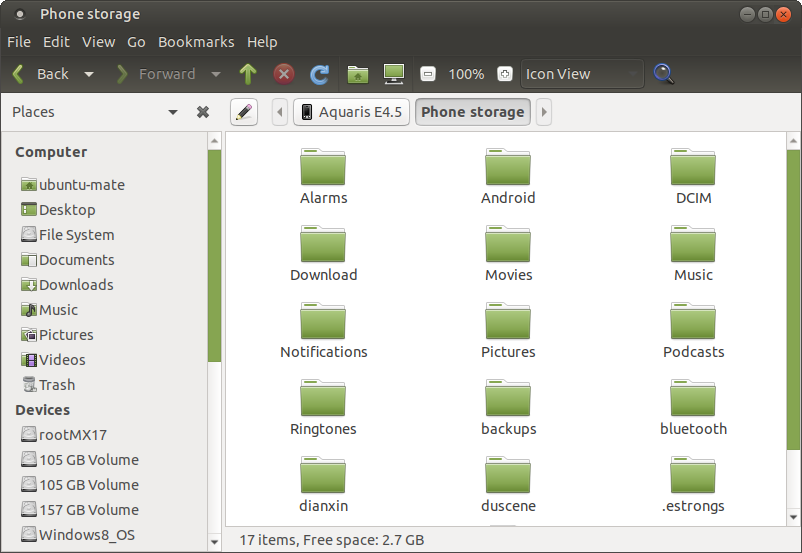The width and height of the screenshot is (802, 553).
Task: Select Downloads in the Places sidebar
Action: (x=75, y=285)
